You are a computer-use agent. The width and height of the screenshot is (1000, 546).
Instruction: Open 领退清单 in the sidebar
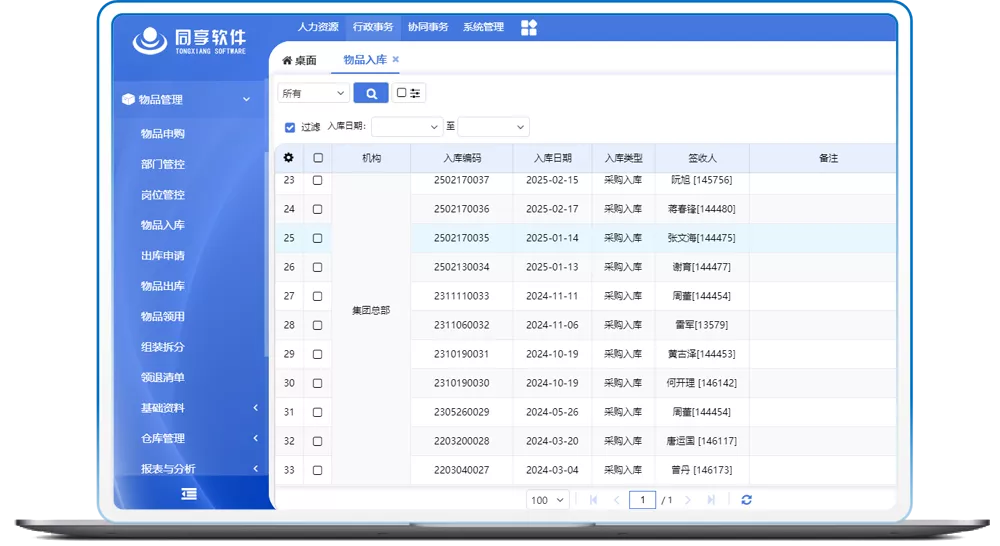coord(163,378)
